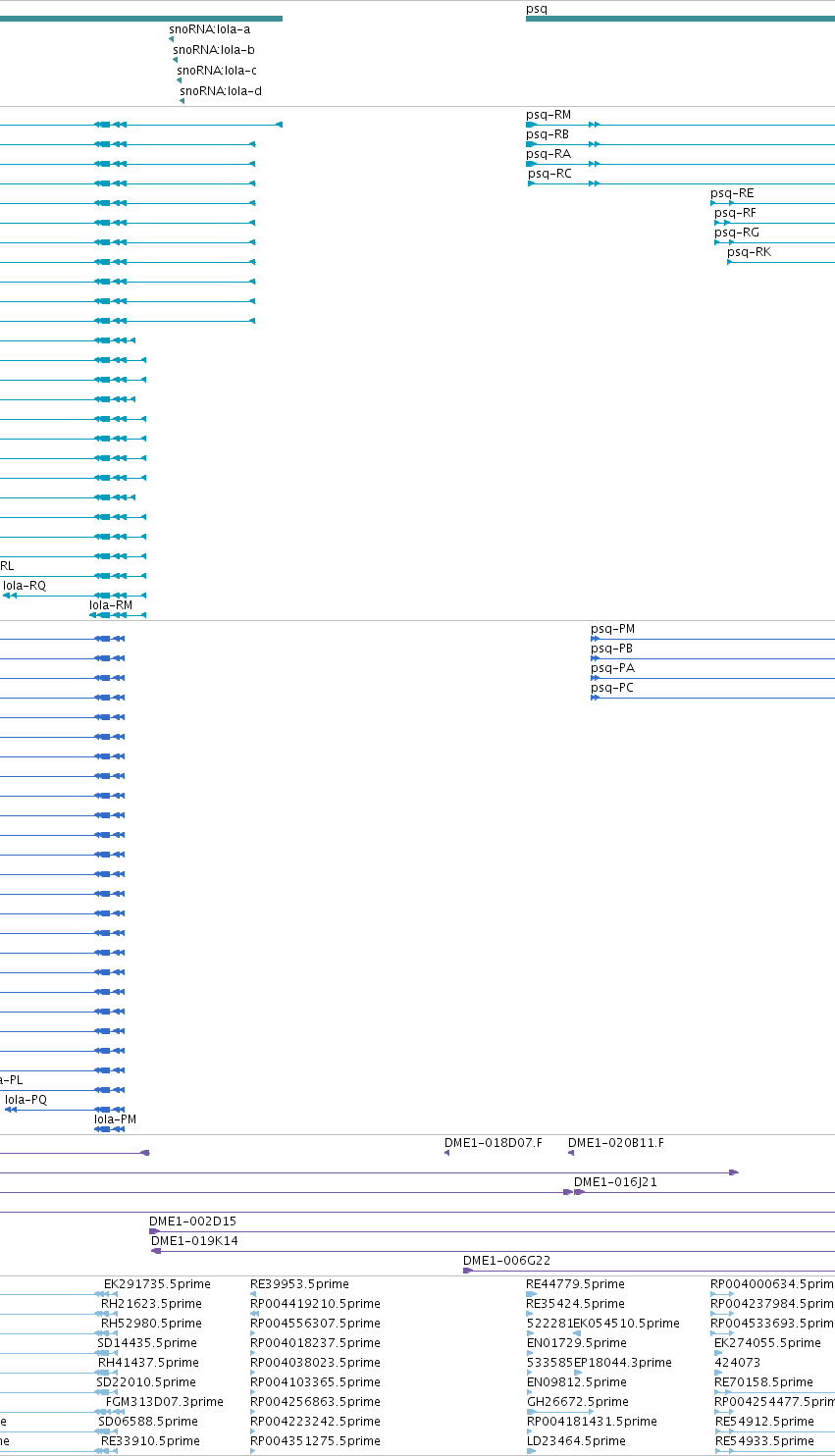
Task: Open EST RP004237984.5prime
Action: (772, 1304)
